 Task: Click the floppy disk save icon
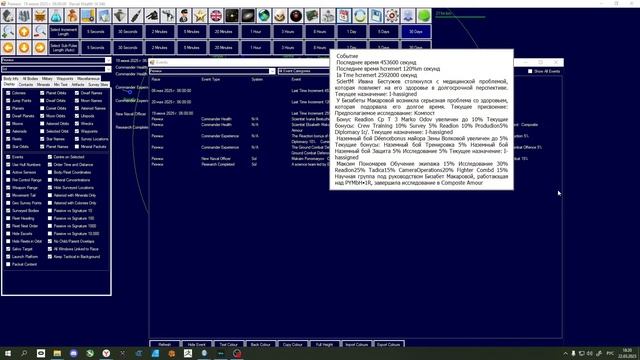pyautogui.click(x=376, y=16)
